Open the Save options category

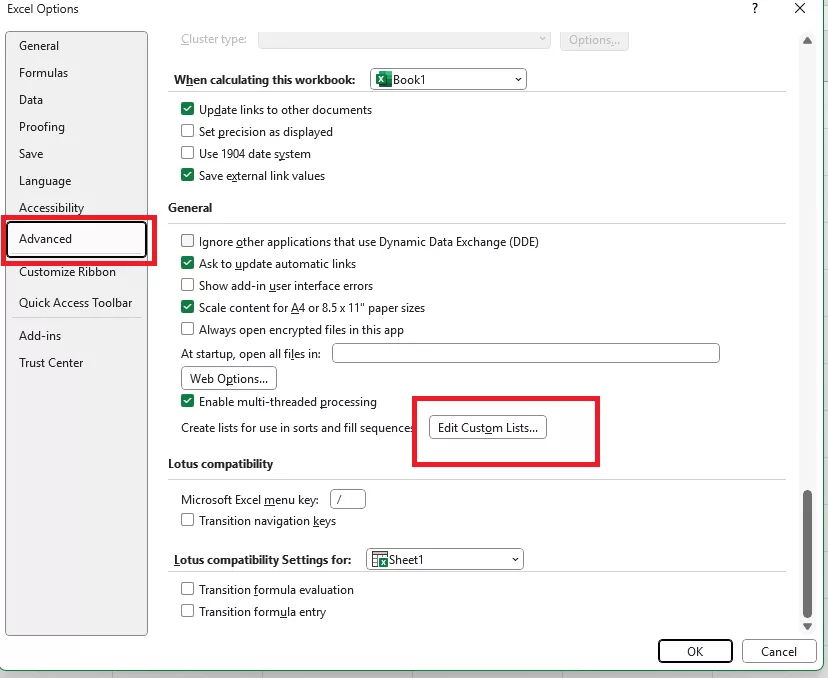tap(31, 154)
